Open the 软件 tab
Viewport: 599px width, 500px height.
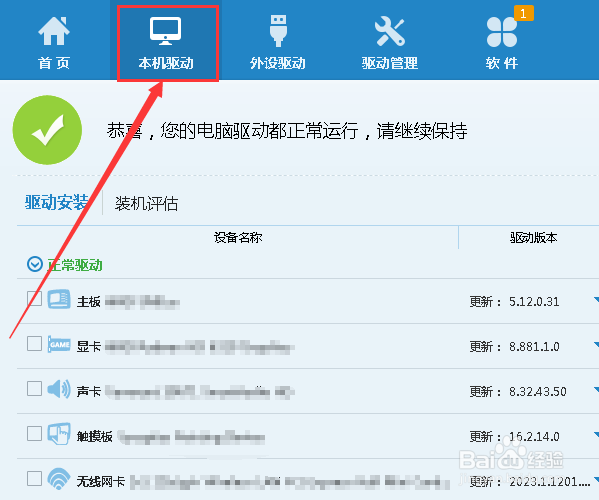pyautogui.click(x=502, y=43)
